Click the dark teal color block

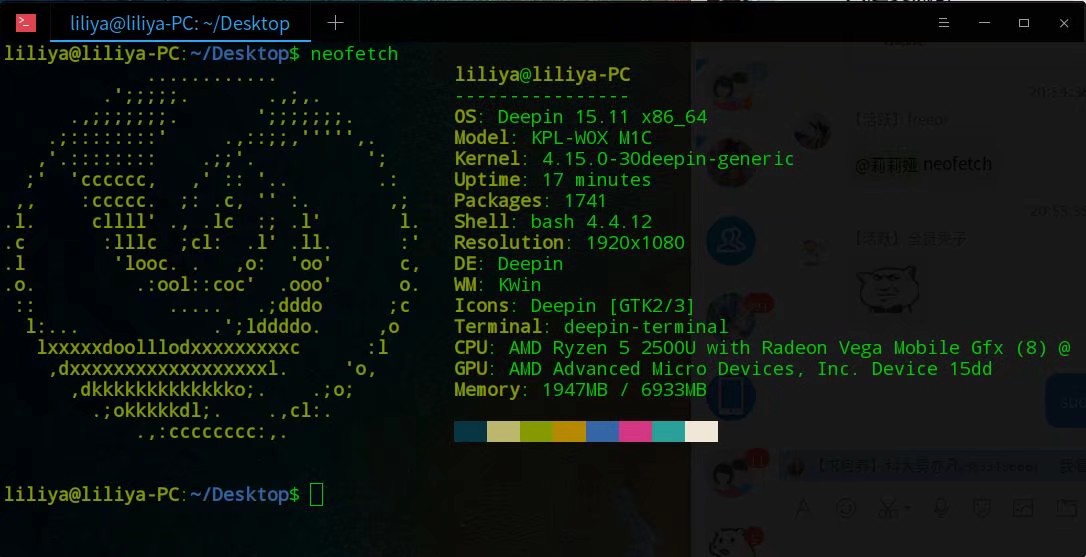click(470, 431)
